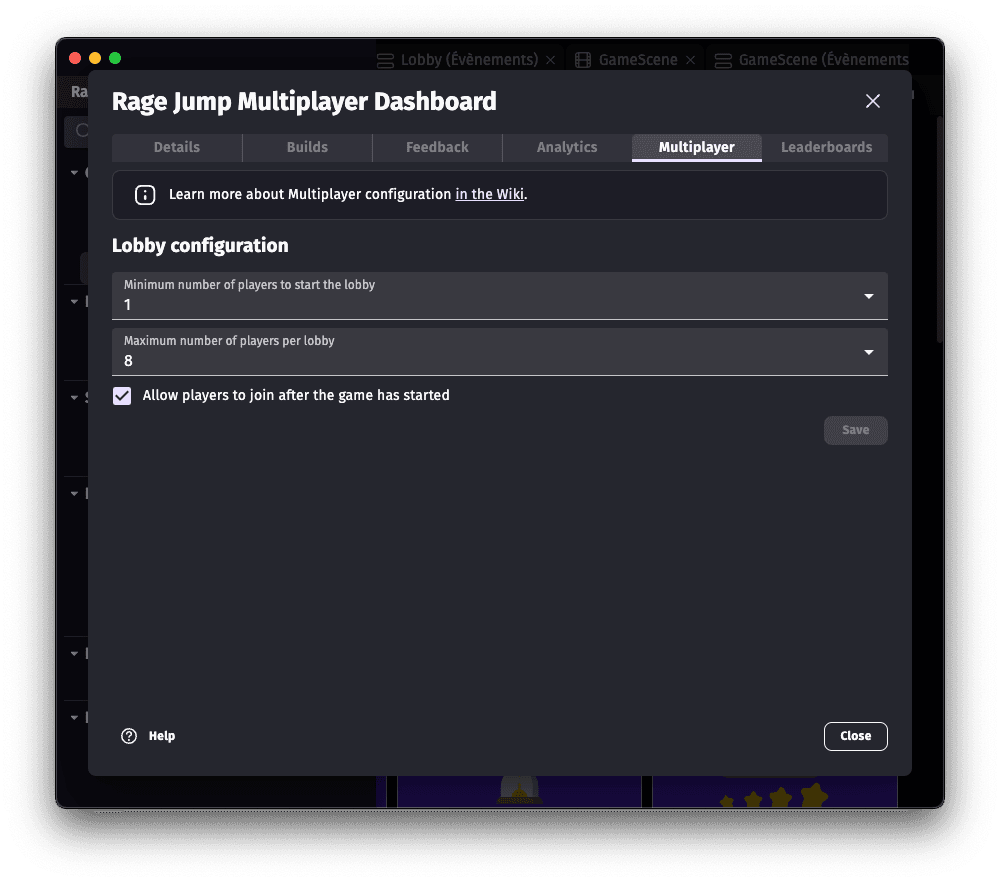The height and width of the screenshot is (882, 1000).
Task: Open the Builds tab
Action: 307,147
